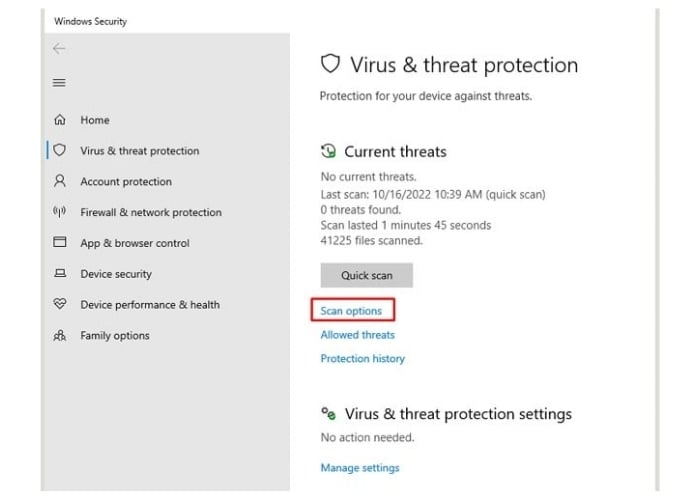This screenshot has width=700, height=500.
Task: Click Manage settings link
Action: 359,467
